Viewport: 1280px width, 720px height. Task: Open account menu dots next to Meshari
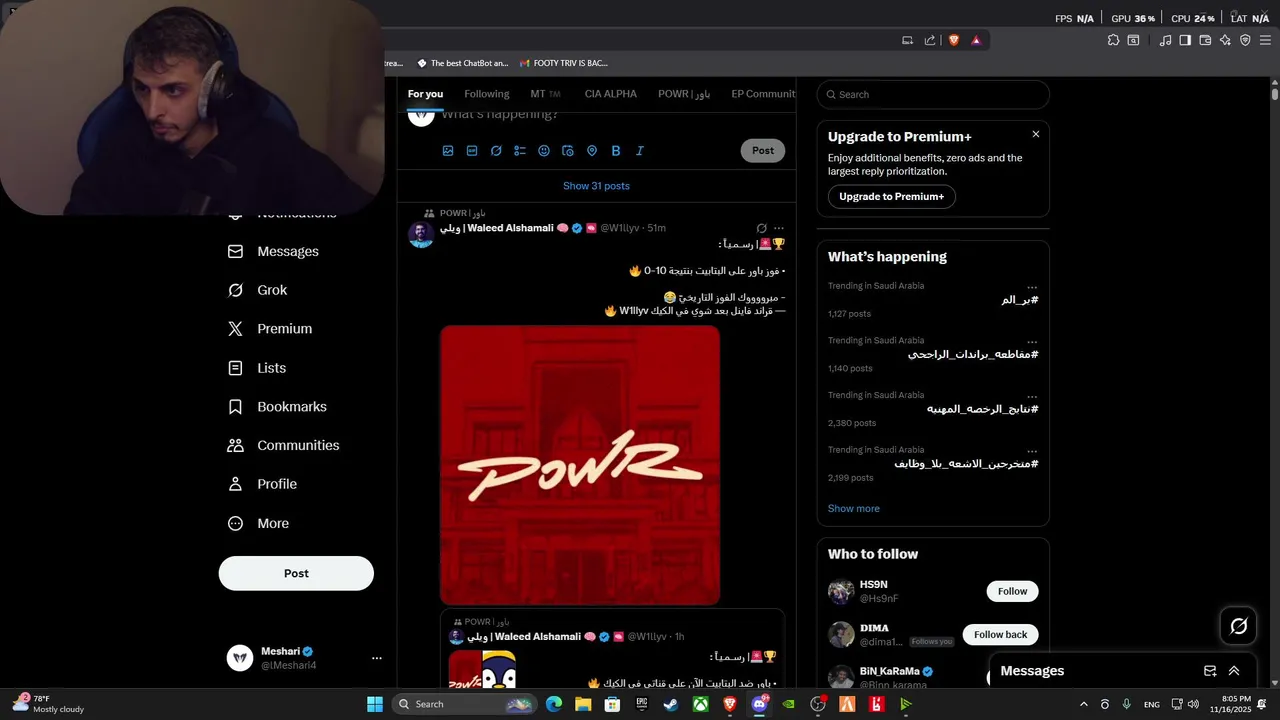[377, 658]
